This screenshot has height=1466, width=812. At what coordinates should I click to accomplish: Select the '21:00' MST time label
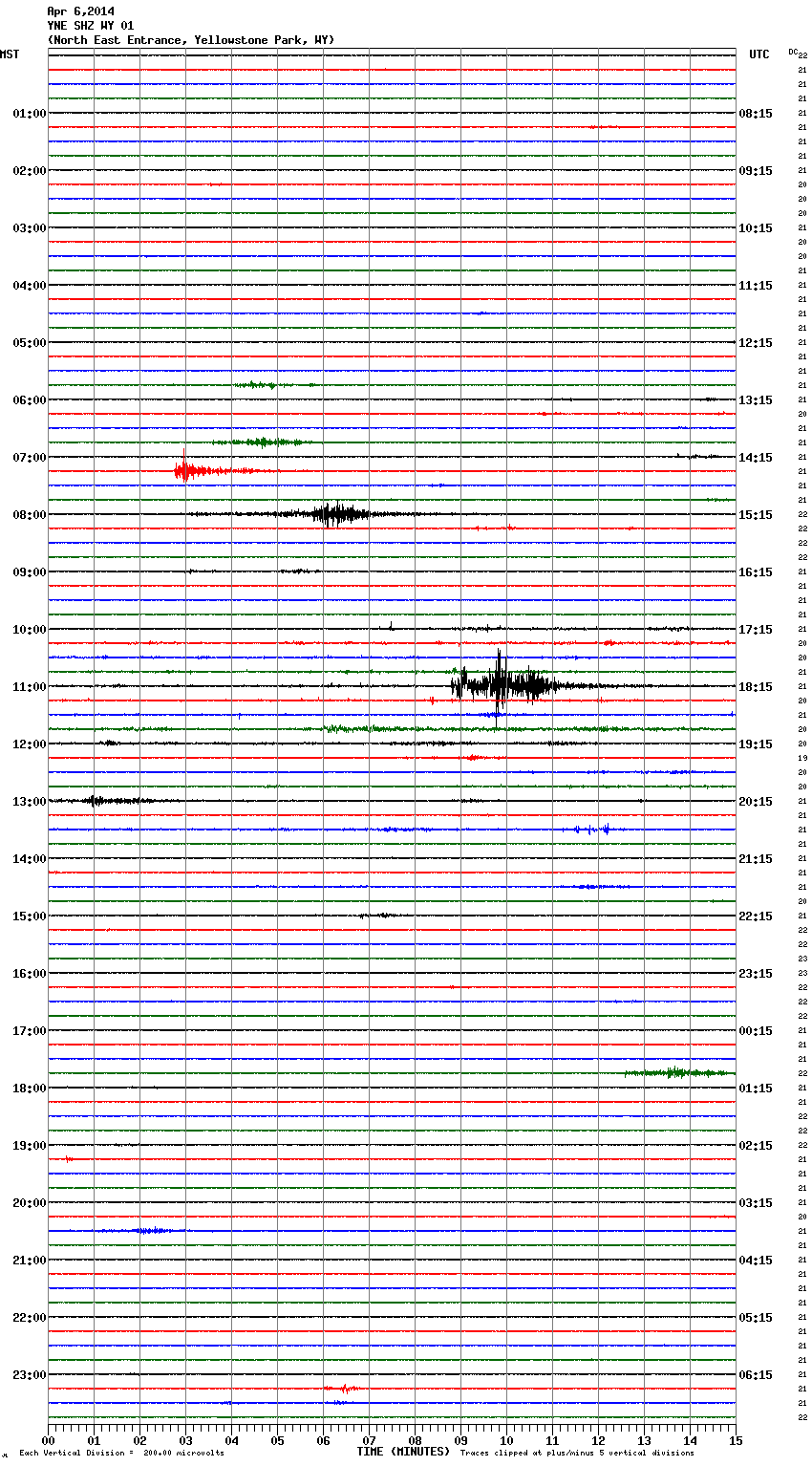pos(30,1261)
